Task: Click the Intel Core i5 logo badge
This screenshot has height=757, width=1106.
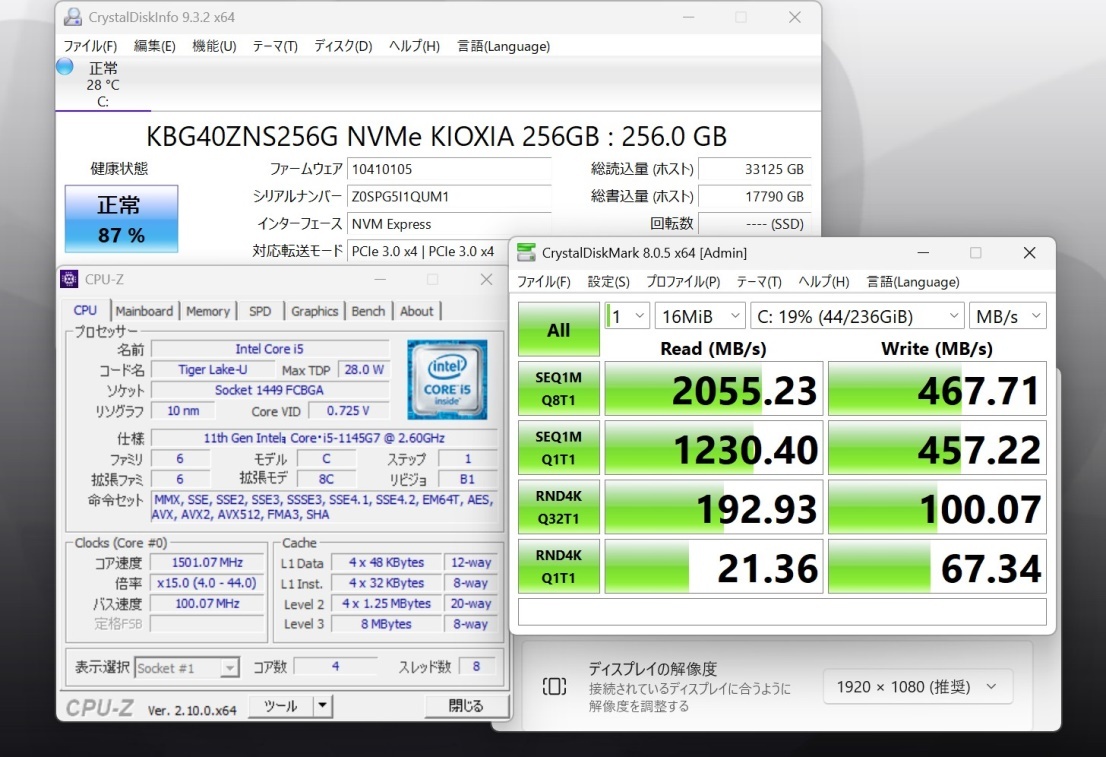Action: [x=447, y=380]
